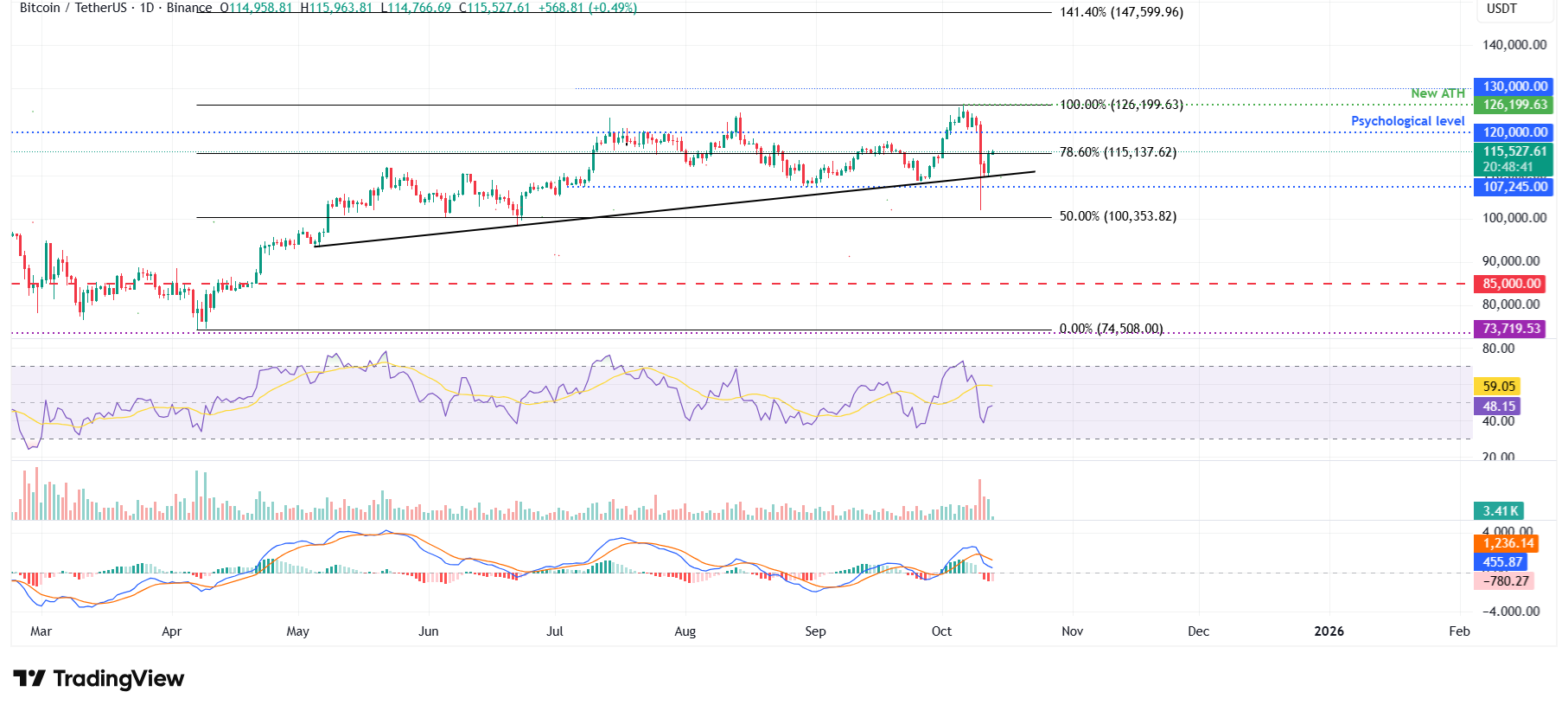Click the 2026 label on time axis
1568x711 pixels.
pos(1329,631)
